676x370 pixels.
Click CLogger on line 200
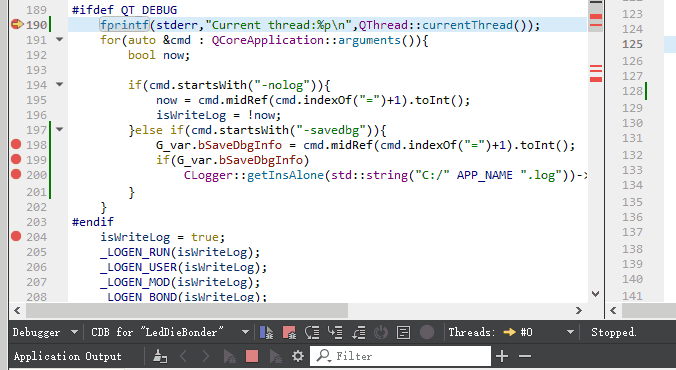coord(208,175)
